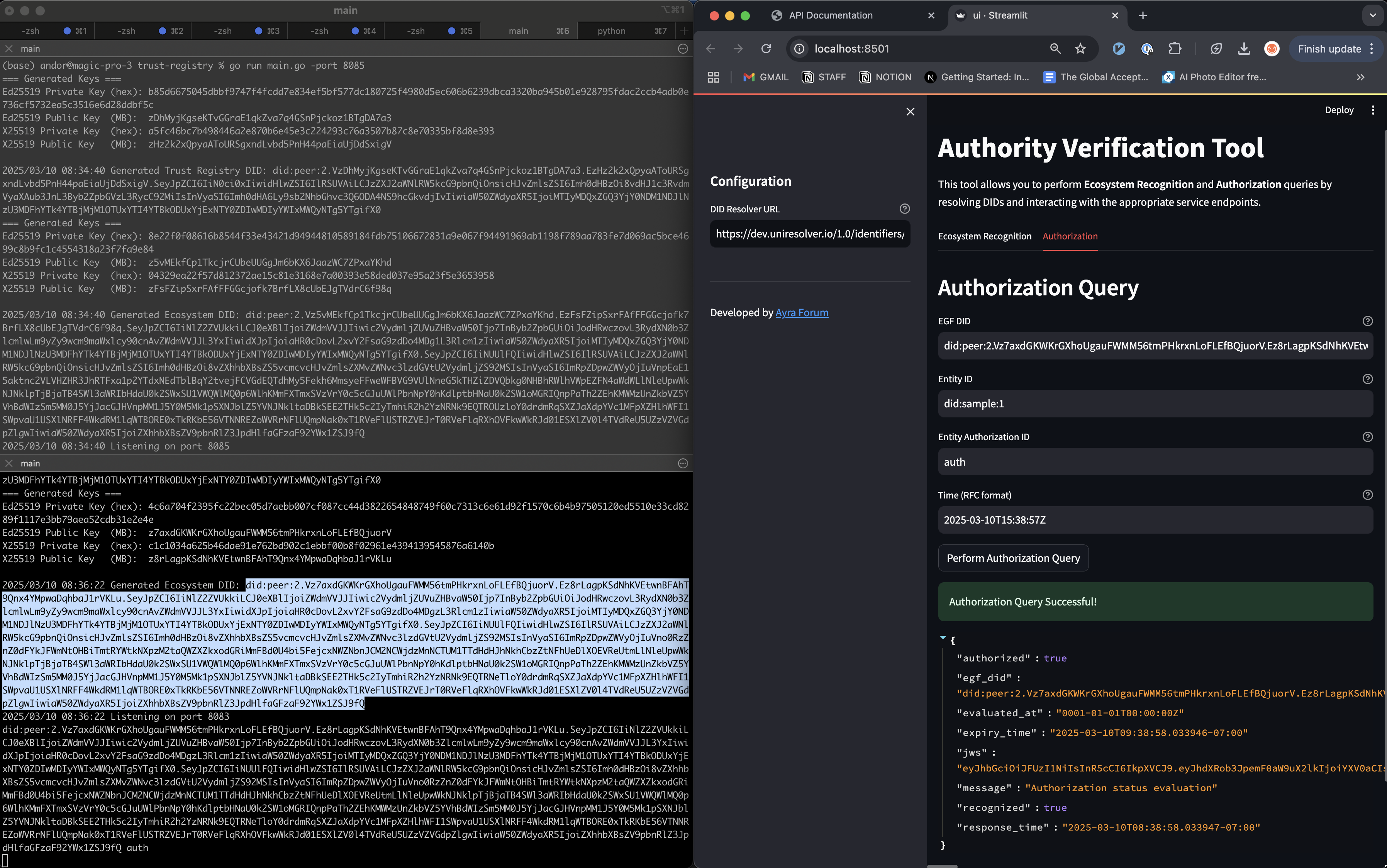Open the bookmarks apps grid icon
This screenshot has width=1387, height=868.
[713, 77]
